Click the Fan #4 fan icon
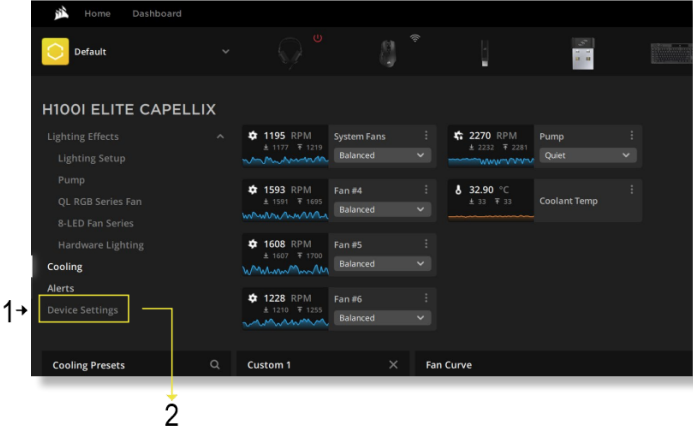This screenshot has width=693, height=429. (252, 190)
